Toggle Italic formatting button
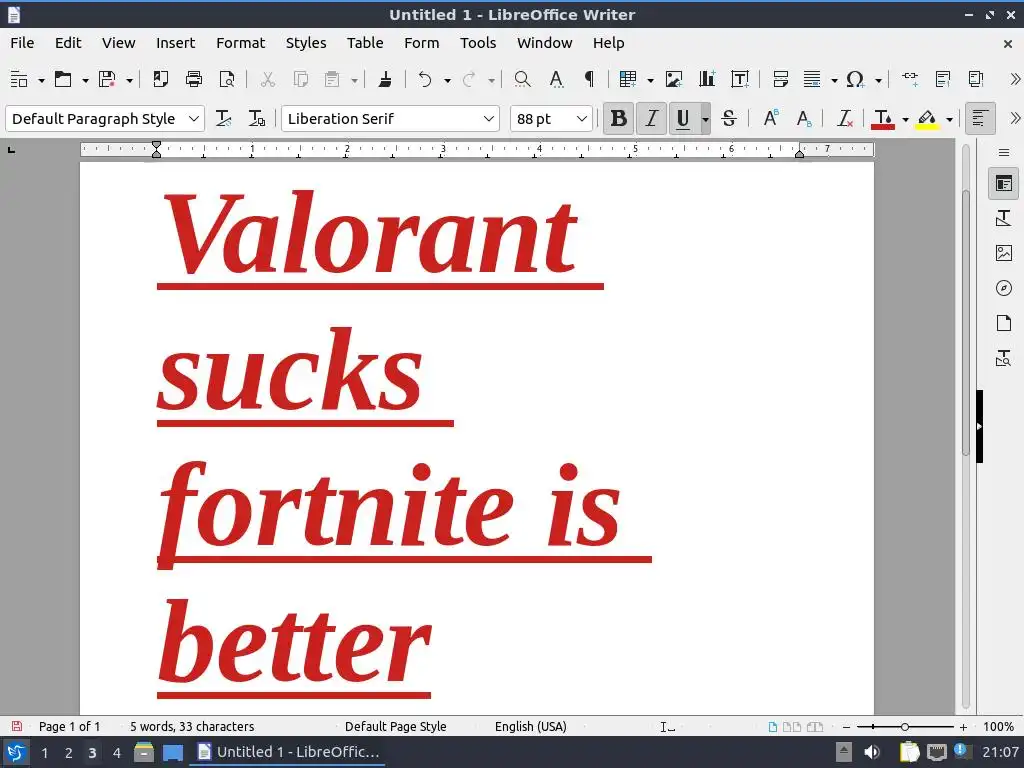This screenshot has height=768, width=1024. (x=651, y=119)
